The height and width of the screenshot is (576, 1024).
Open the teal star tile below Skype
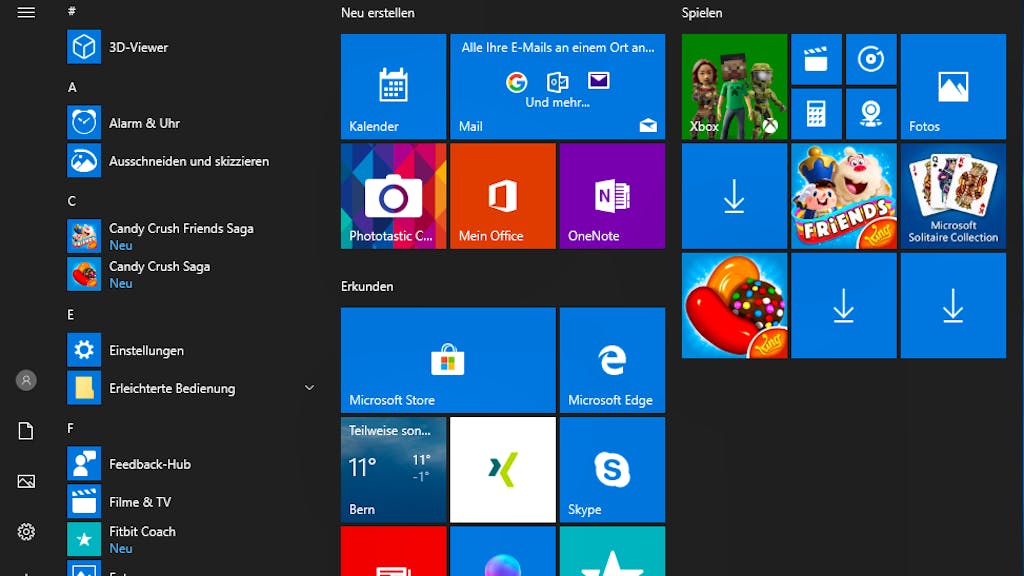click(613, 551)
